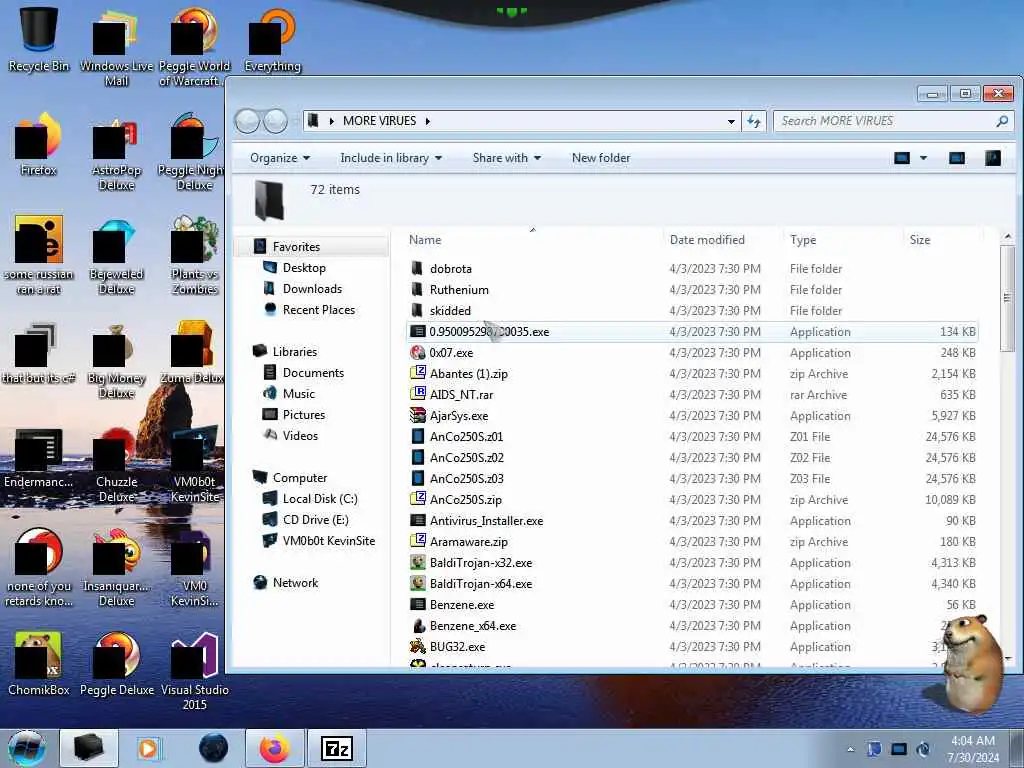Sort by Size column header
The image size is (1024, 768).
click(942, 240)
